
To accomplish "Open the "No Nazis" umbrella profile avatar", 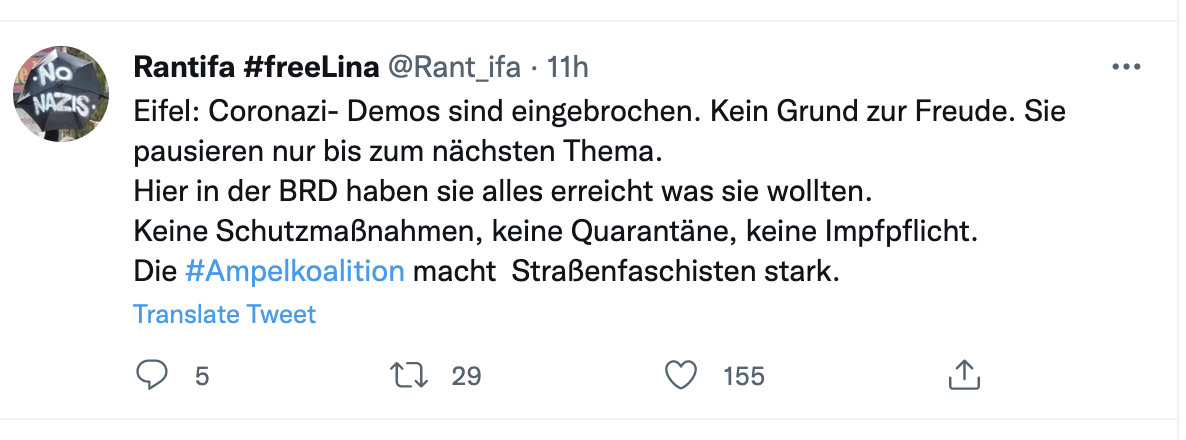I will tap(61, 92).
